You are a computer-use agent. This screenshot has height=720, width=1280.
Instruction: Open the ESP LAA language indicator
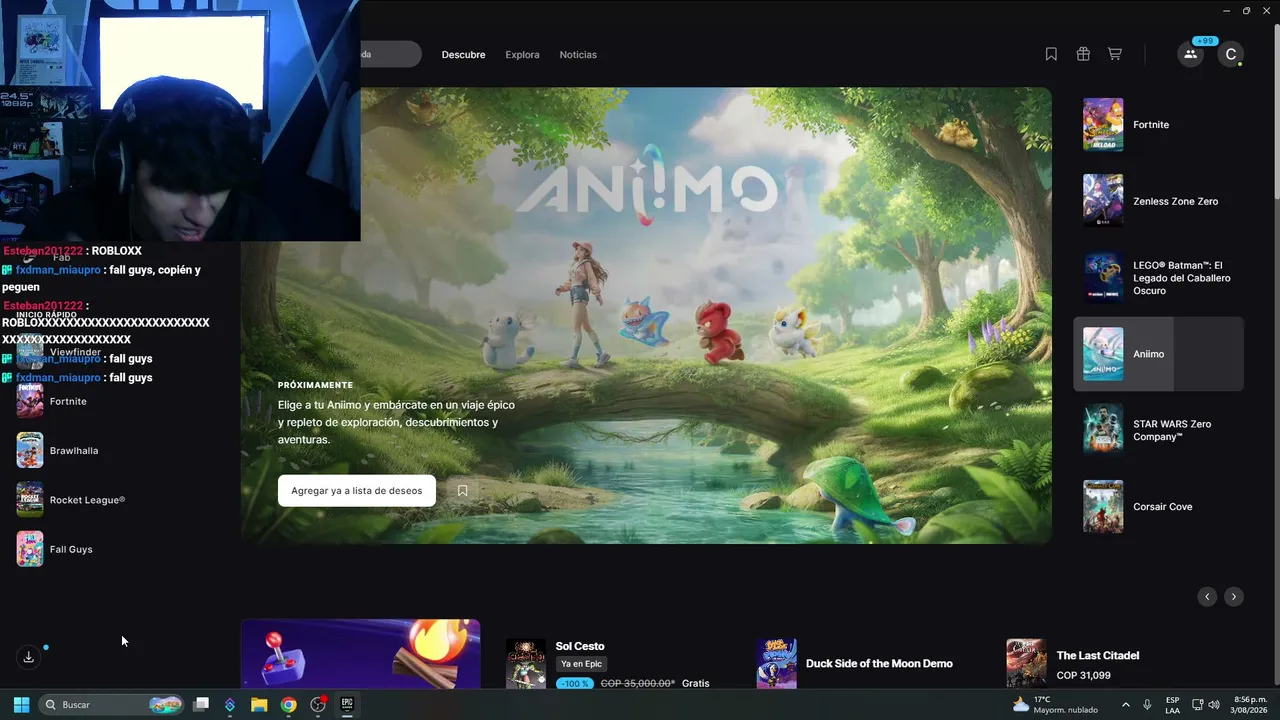tap(1172, 704)
